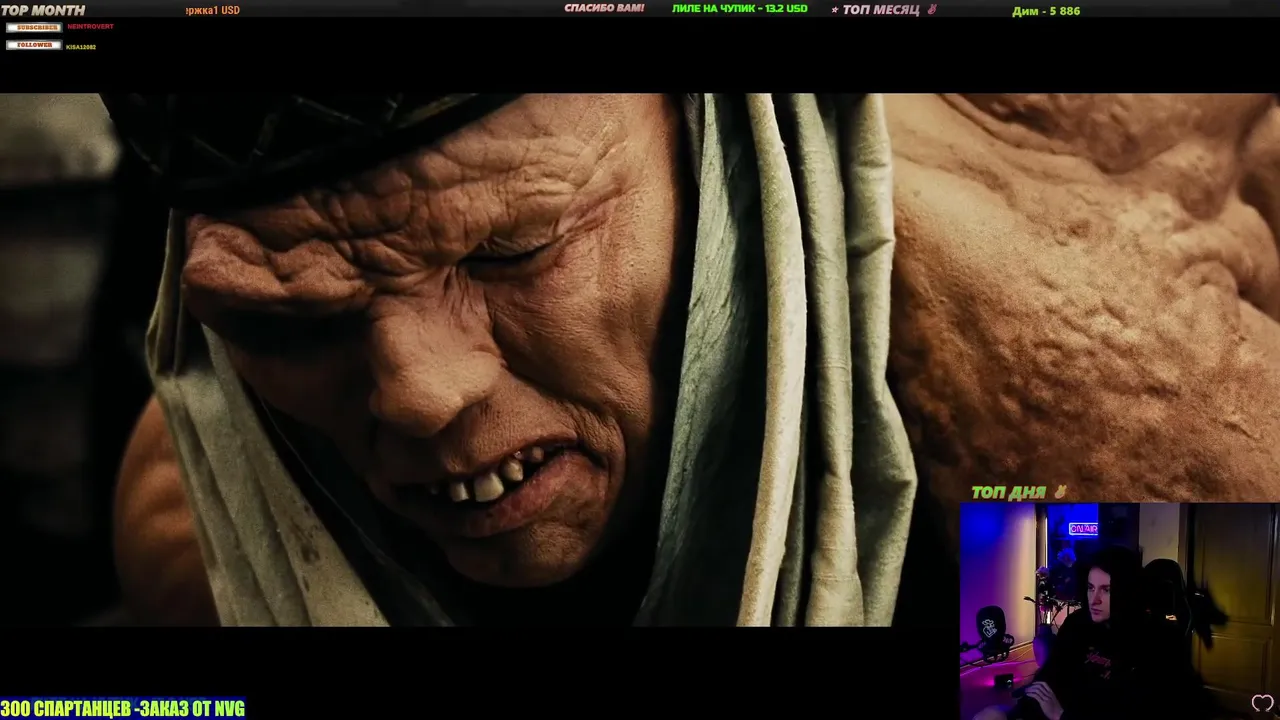The height and width of the screenshot is (720, 1280).
Task: Select the subscriber name NEINTROVERT
Action: [x=90, y=27]
